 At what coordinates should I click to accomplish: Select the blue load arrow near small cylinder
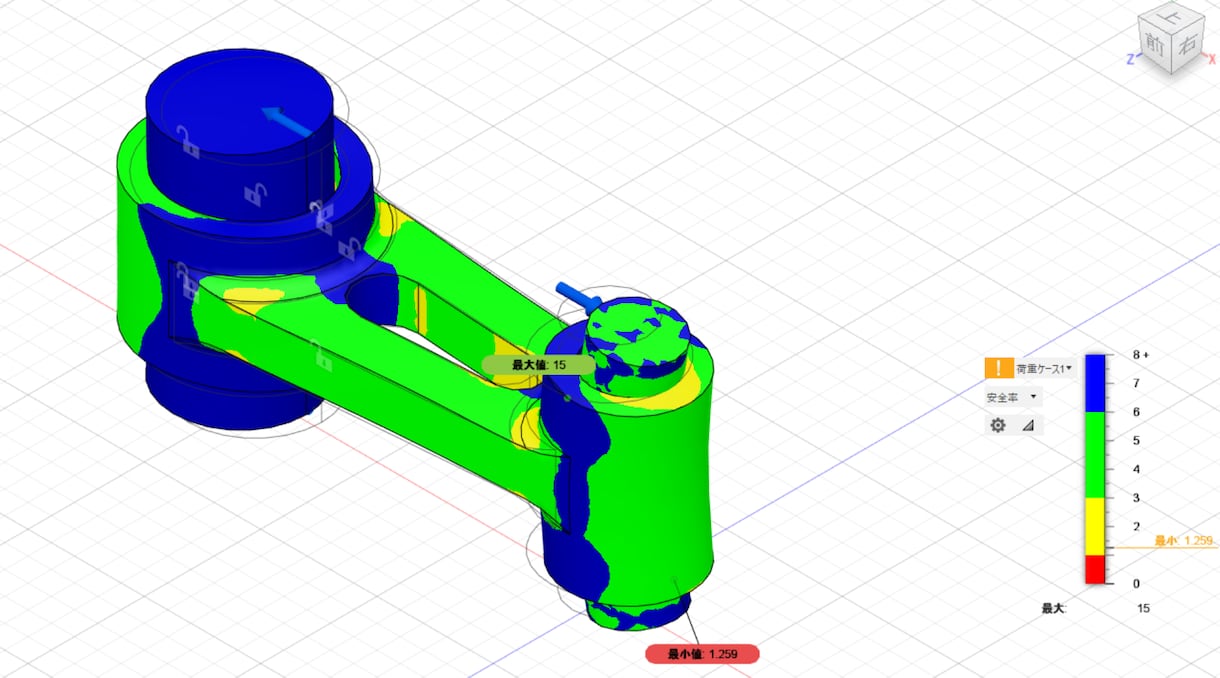tap(578, 296)
